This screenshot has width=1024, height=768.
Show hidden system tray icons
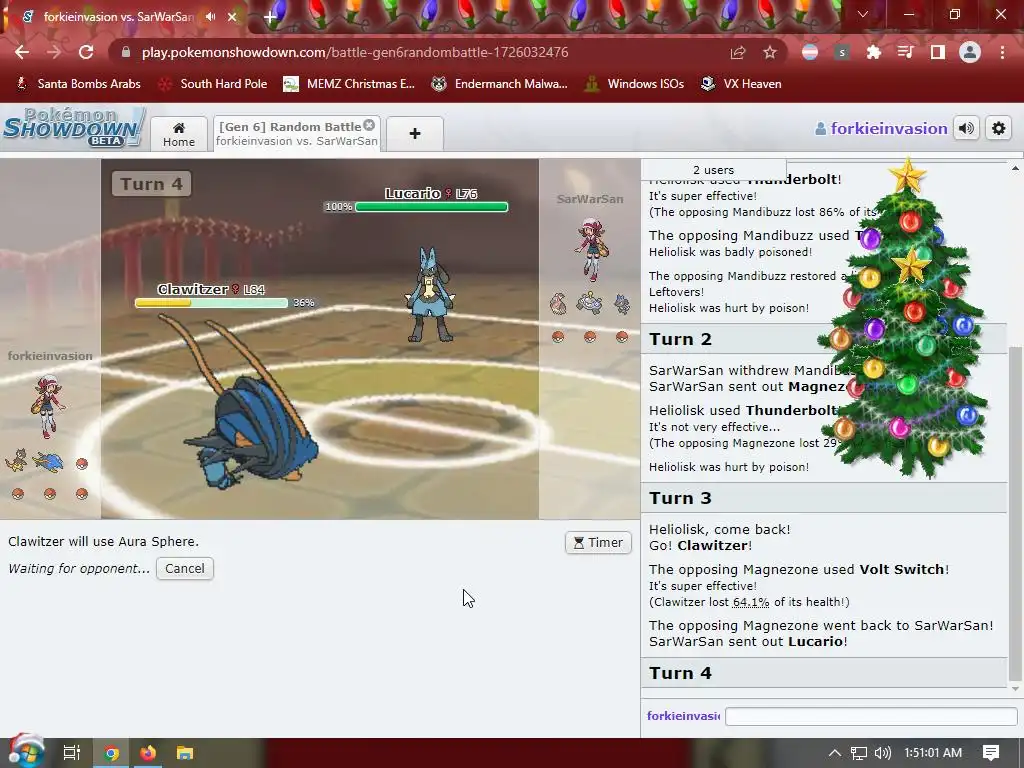835,753
